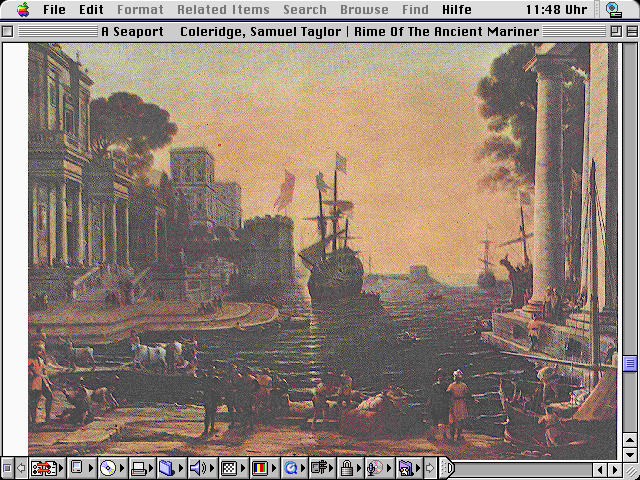Open the Apple menu
This screenshot has width=640, height=480.
[23, 9]
